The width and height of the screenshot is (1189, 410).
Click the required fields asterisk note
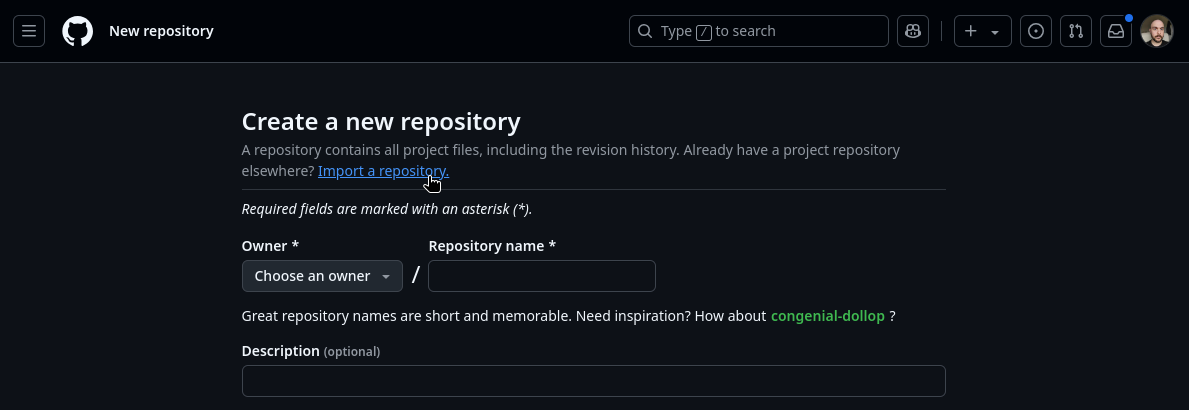(x=387, y=209)
